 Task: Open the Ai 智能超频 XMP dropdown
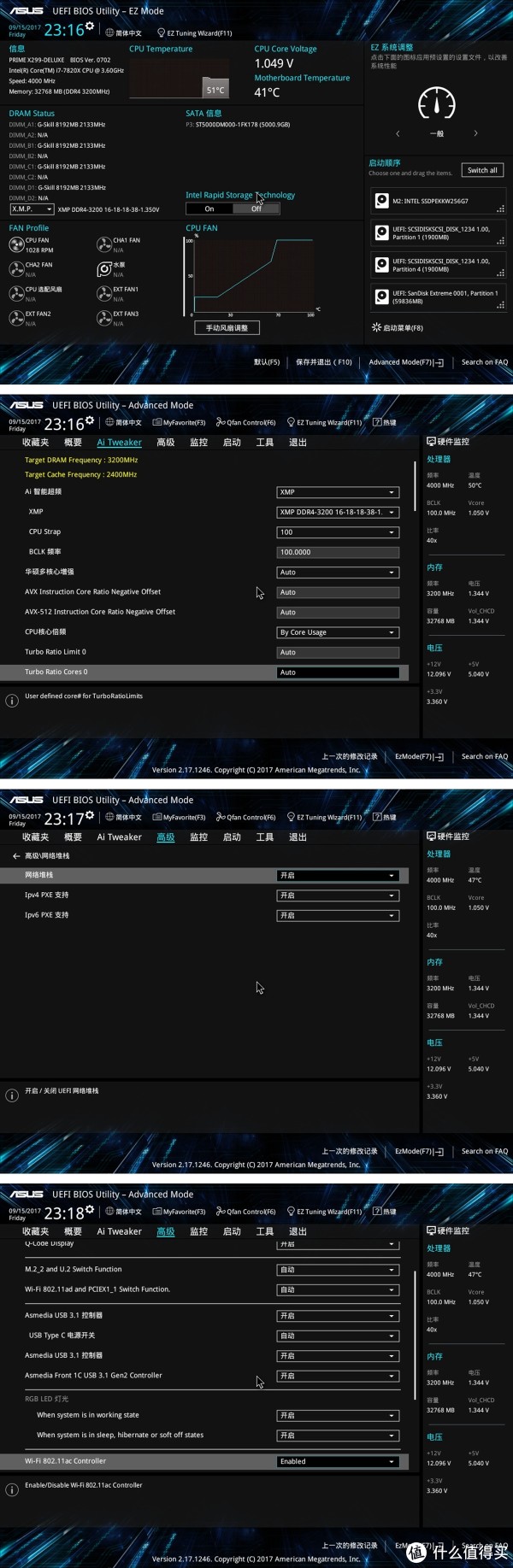338,492
